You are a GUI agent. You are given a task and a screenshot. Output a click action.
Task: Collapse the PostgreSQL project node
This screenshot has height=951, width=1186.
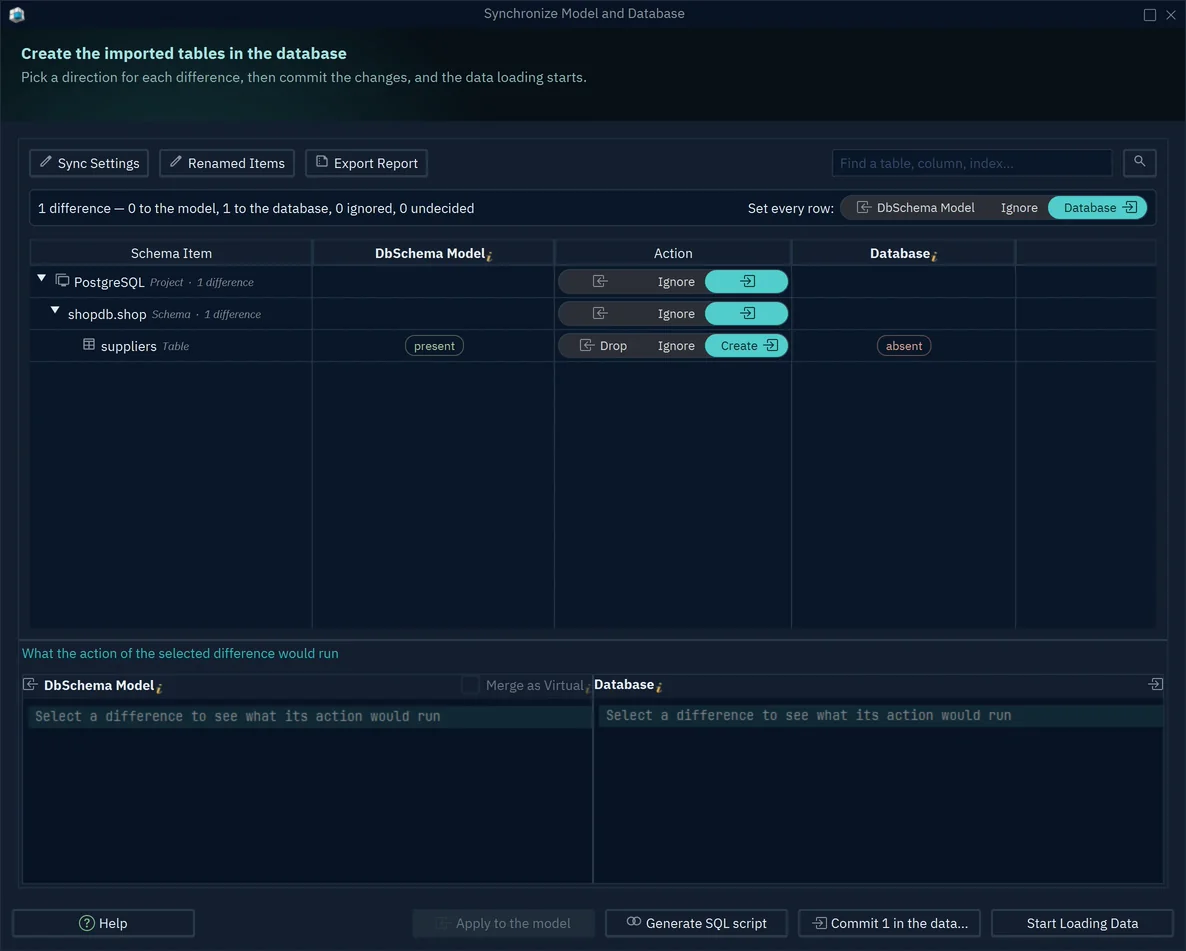point(42,279)
